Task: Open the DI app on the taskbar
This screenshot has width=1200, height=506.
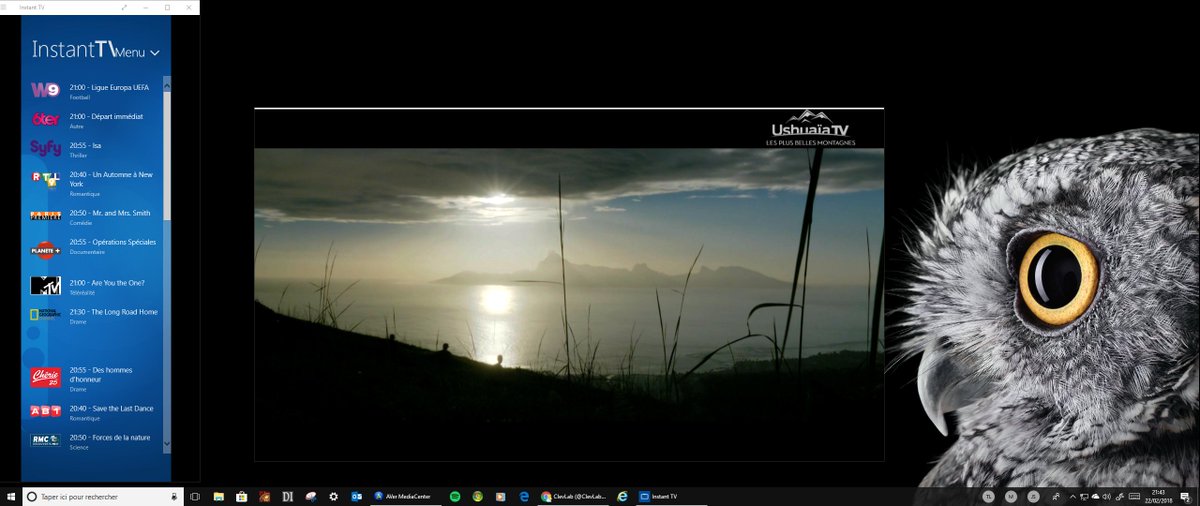Action: (x=287, y=496)
